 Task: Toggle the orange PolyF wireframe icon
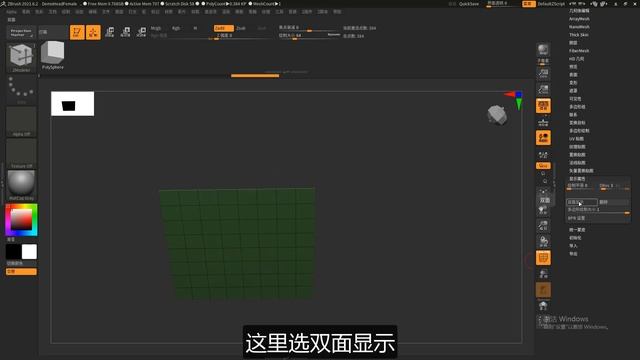pyautogui.click(x=543, y=258)
